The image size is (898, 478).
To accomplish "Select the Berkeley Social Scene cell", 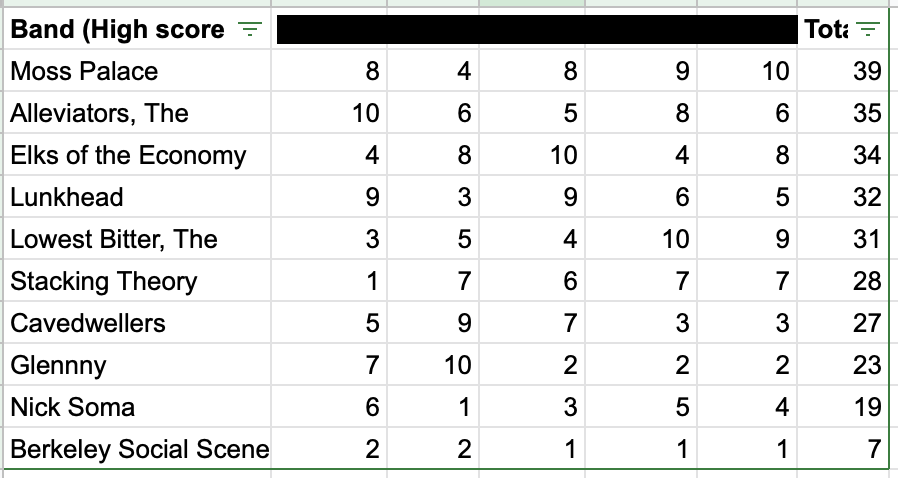I will coord(137,449).
